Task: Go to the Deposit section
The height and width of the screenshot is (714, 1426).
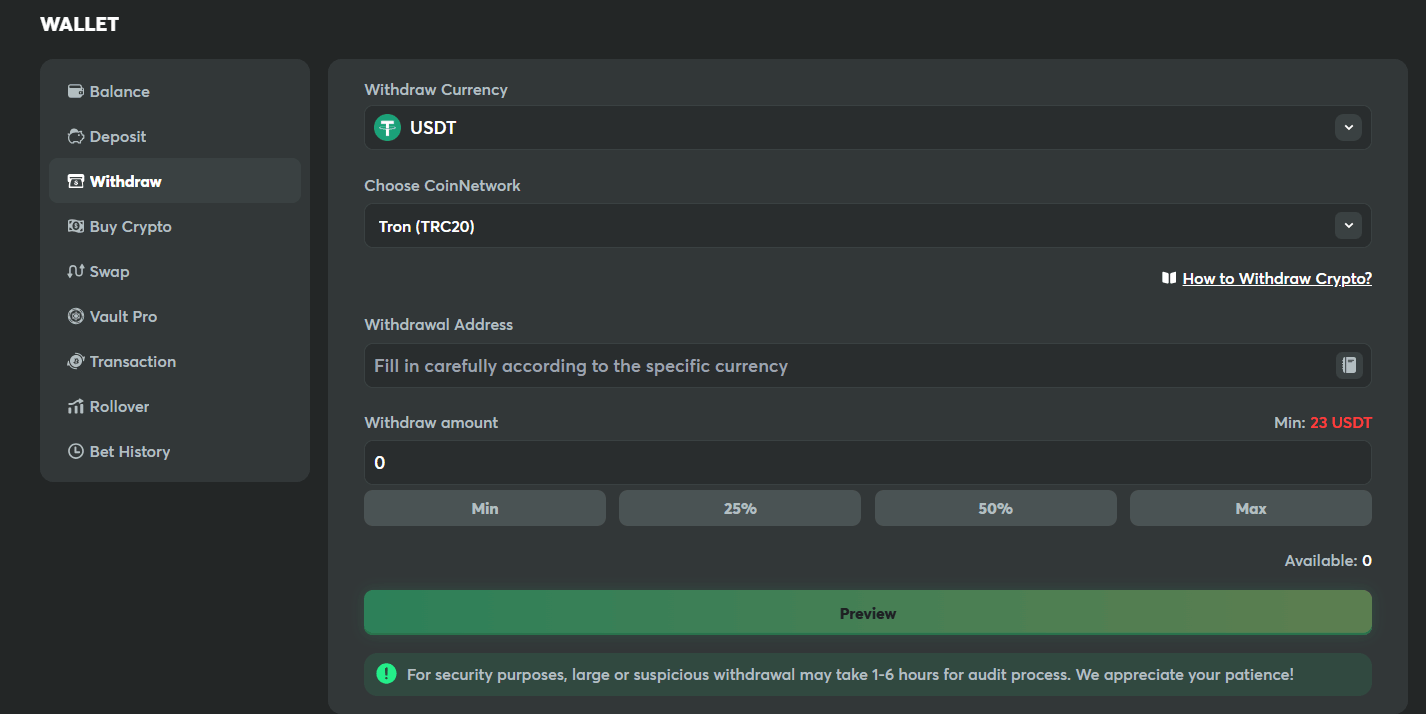Action: pos(175,136)
